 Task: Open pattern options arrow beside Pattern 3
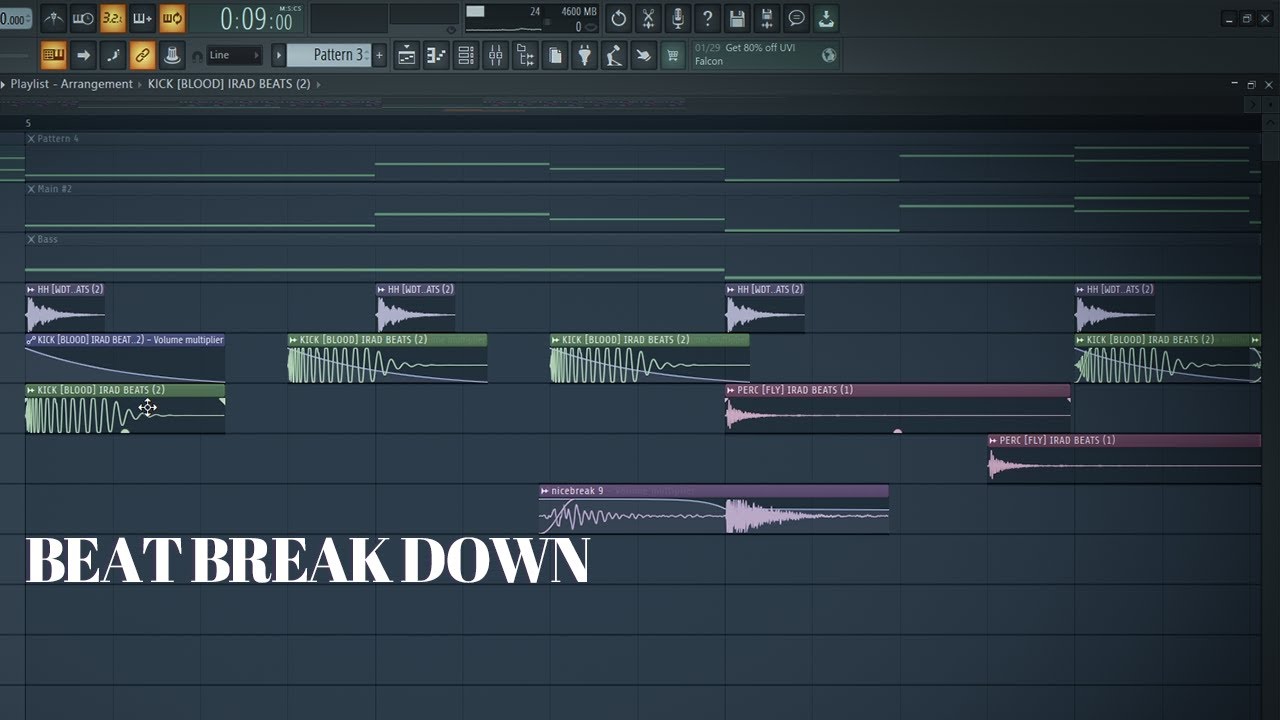pos(279,55)
